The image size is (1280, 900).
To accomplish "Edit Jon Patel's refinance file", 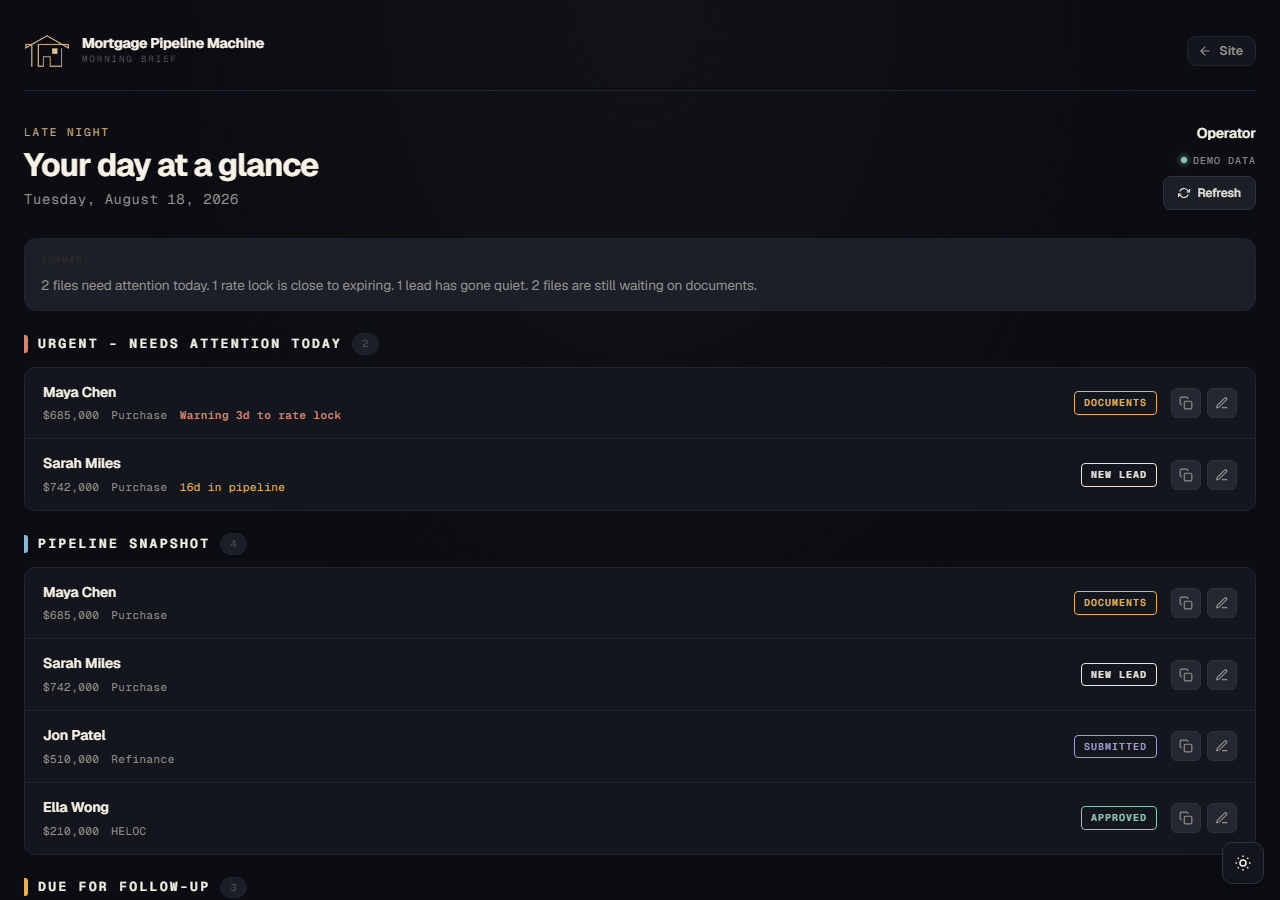I will [1222, 746].
